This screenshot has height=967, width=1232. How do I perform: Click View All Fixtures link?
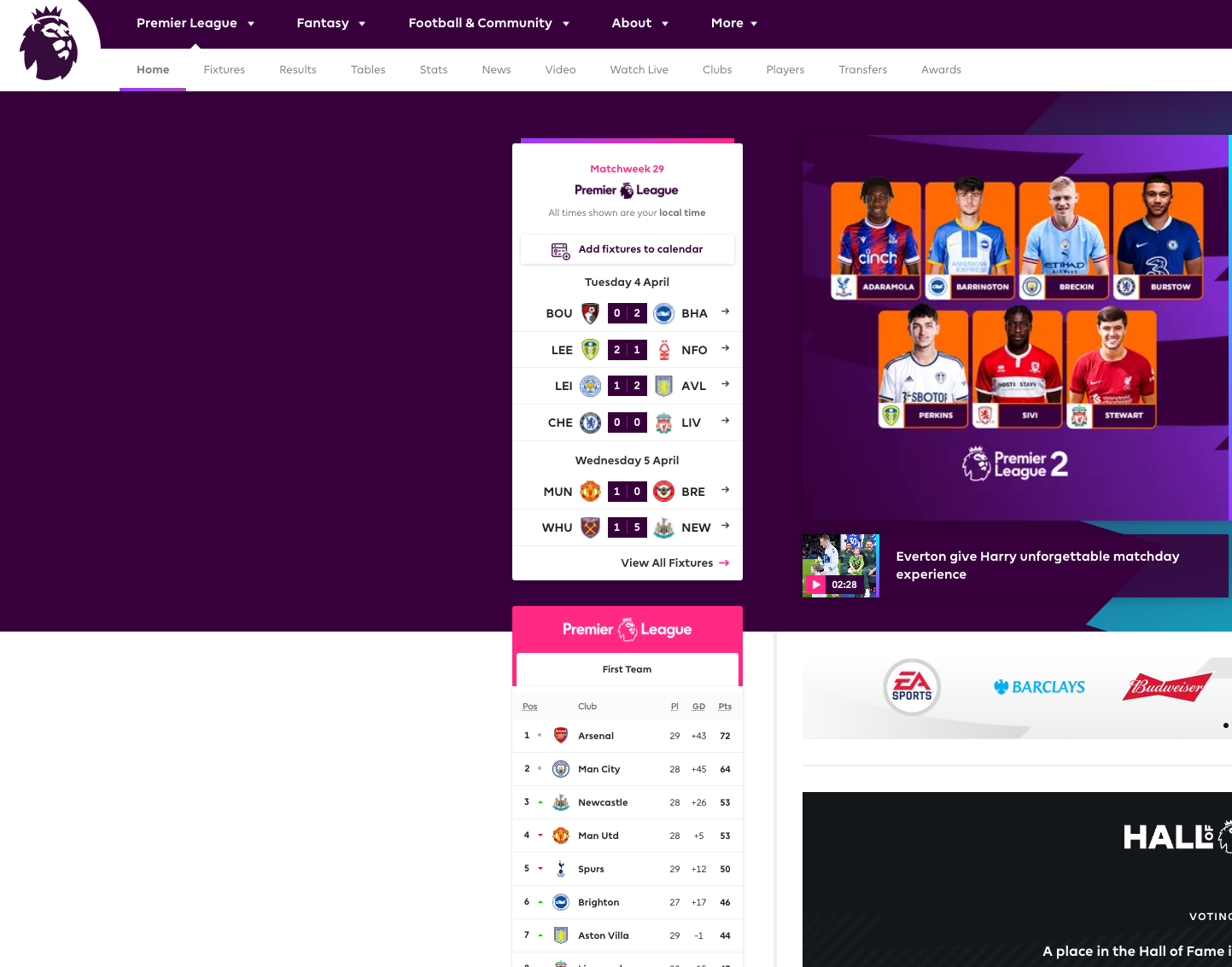coord(674,563)
